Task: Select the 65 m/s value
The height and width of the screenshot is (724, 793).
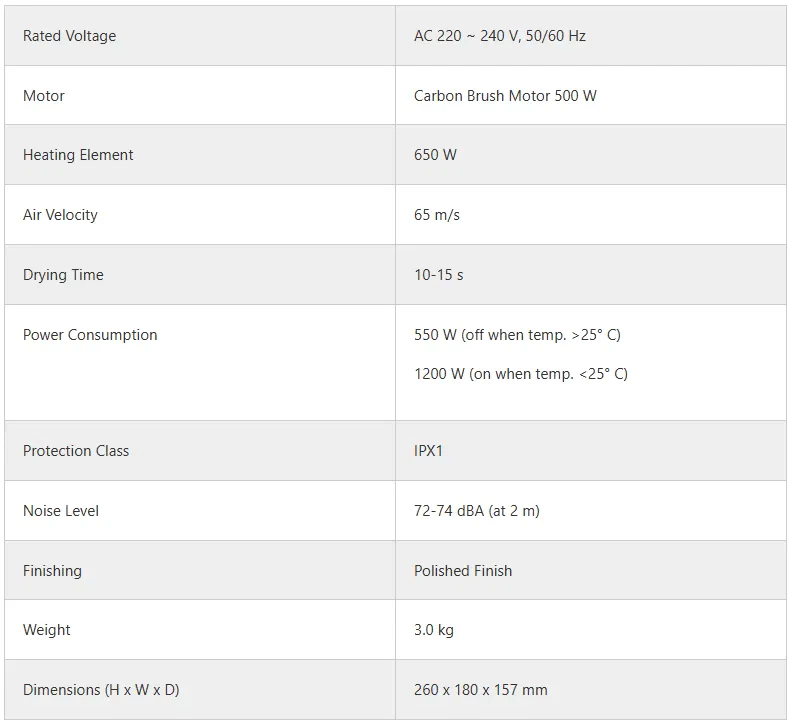Action: [437, 215]
